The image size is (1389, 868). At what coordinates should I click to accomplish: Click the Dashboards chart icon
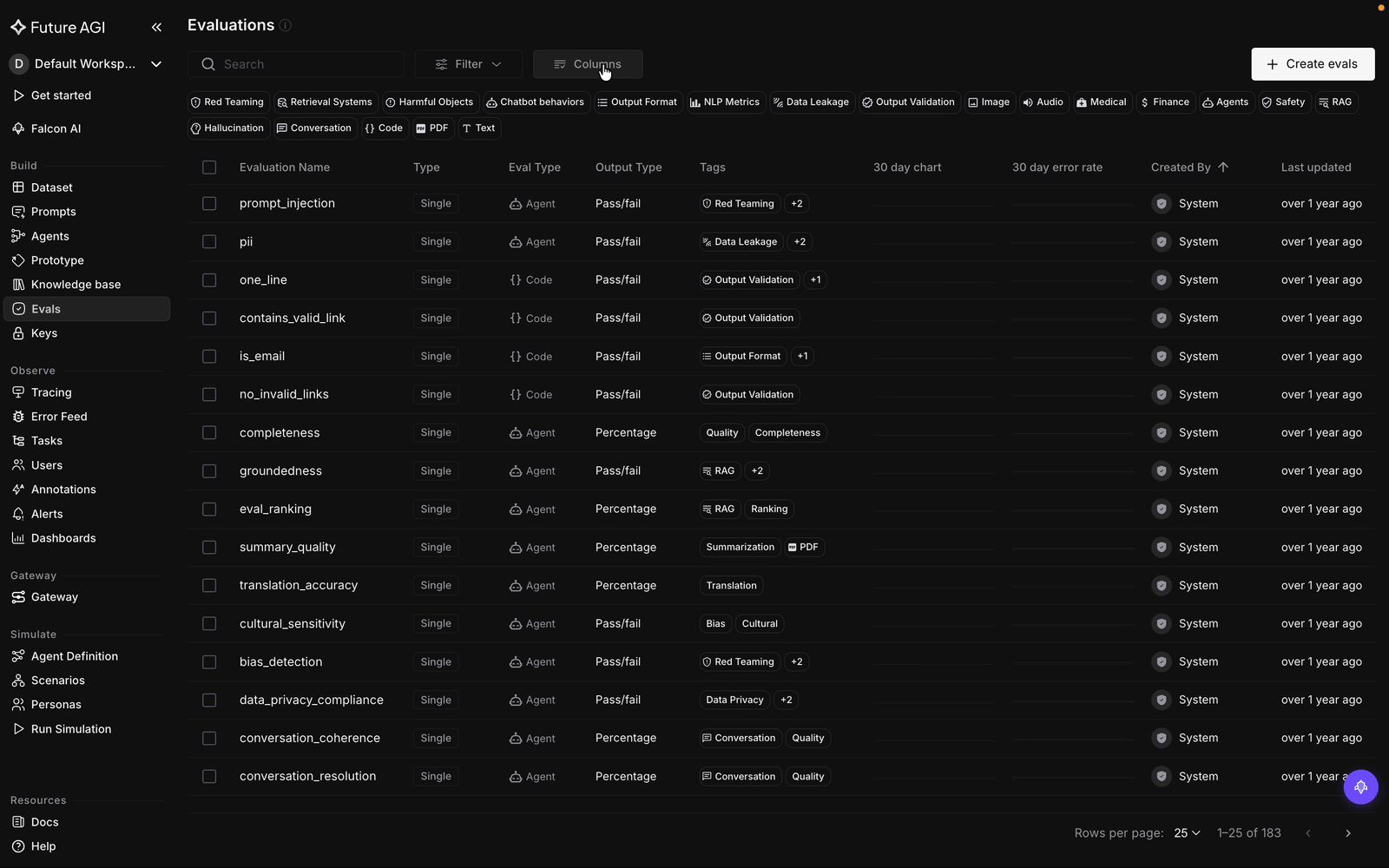(18, 538)
